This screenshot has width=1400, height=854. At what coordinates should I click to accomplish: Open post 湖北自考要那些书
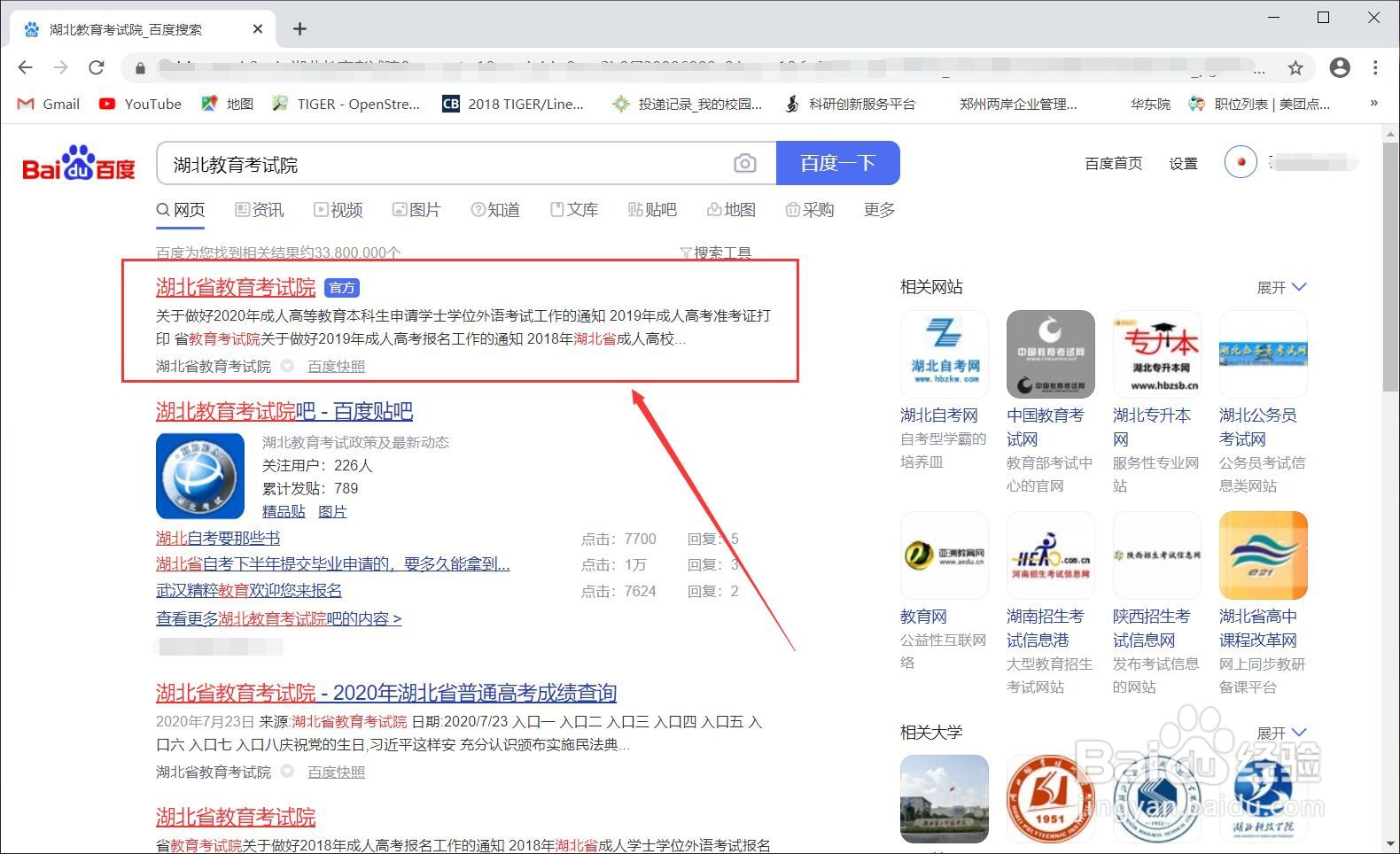[x=218, y=538]
